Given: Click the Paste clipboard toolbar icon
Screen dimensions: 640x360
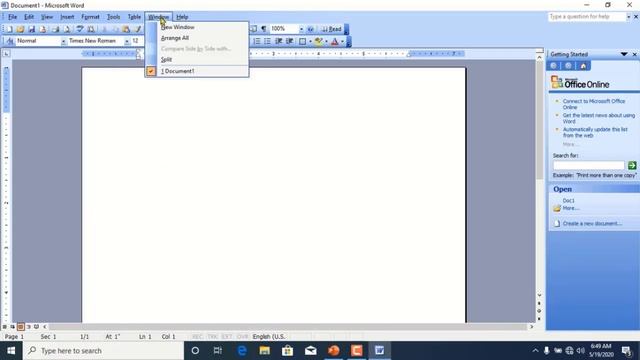Looking at the screenshot, I should click(x=126, y=29).
